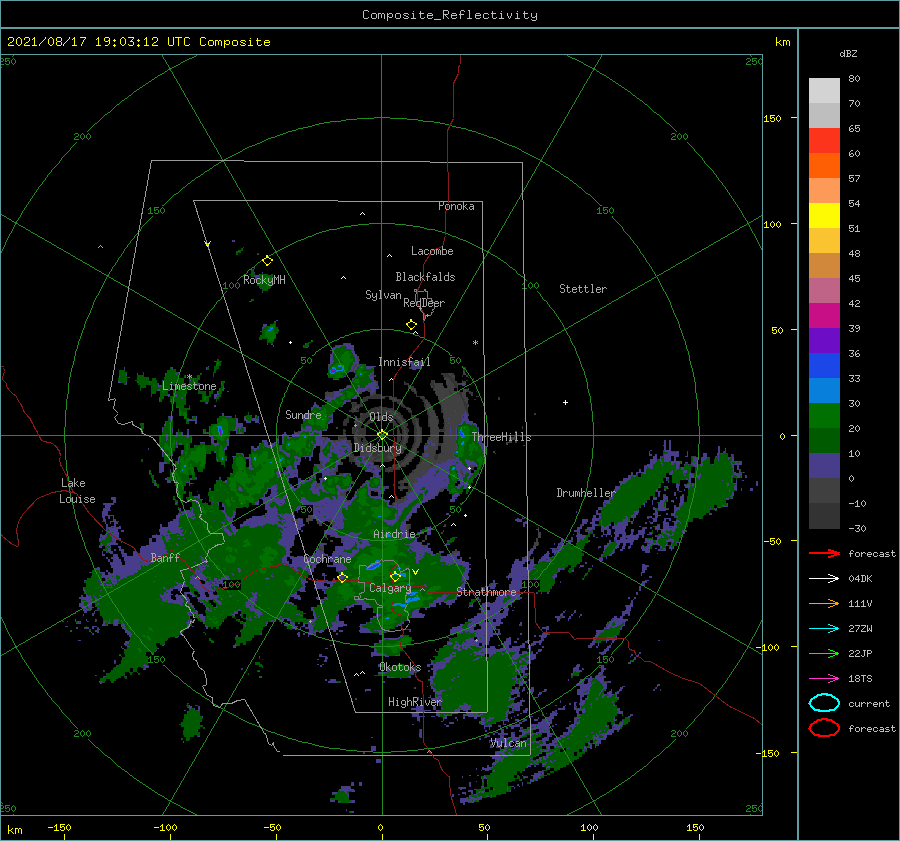Image resolution: width=900 pixels, height=841 pixels.
Task: Click the yellow diamond marker at radar center
Action: point(382,435)
